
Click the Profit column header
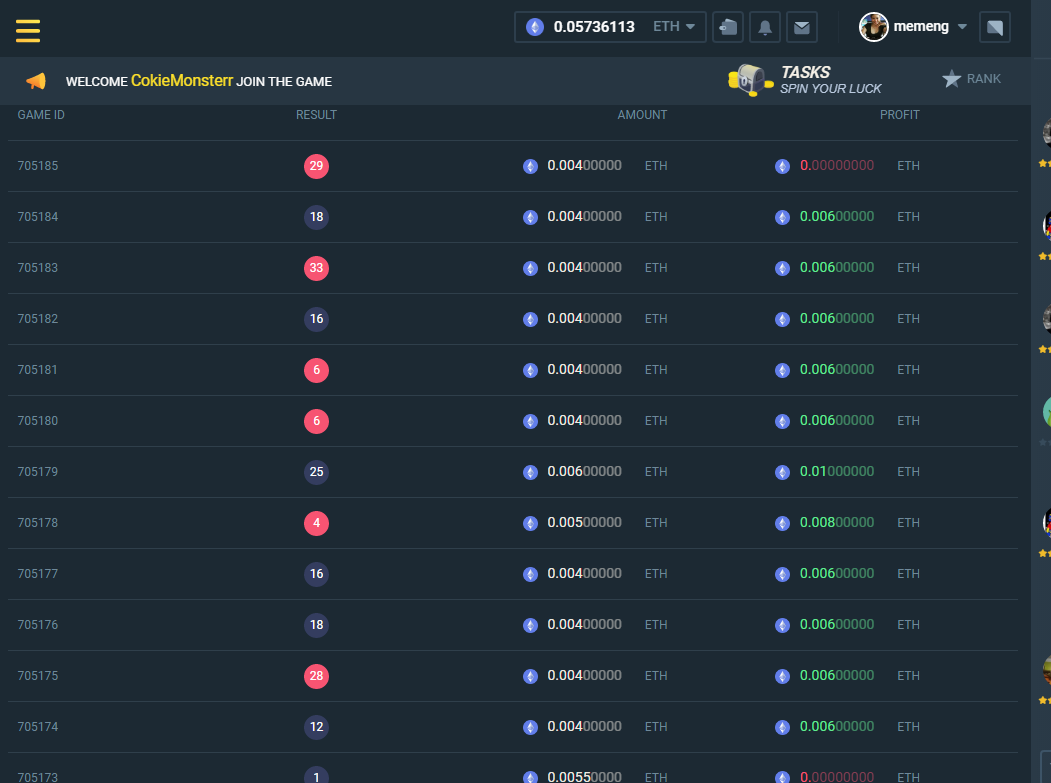pos(899,115)
